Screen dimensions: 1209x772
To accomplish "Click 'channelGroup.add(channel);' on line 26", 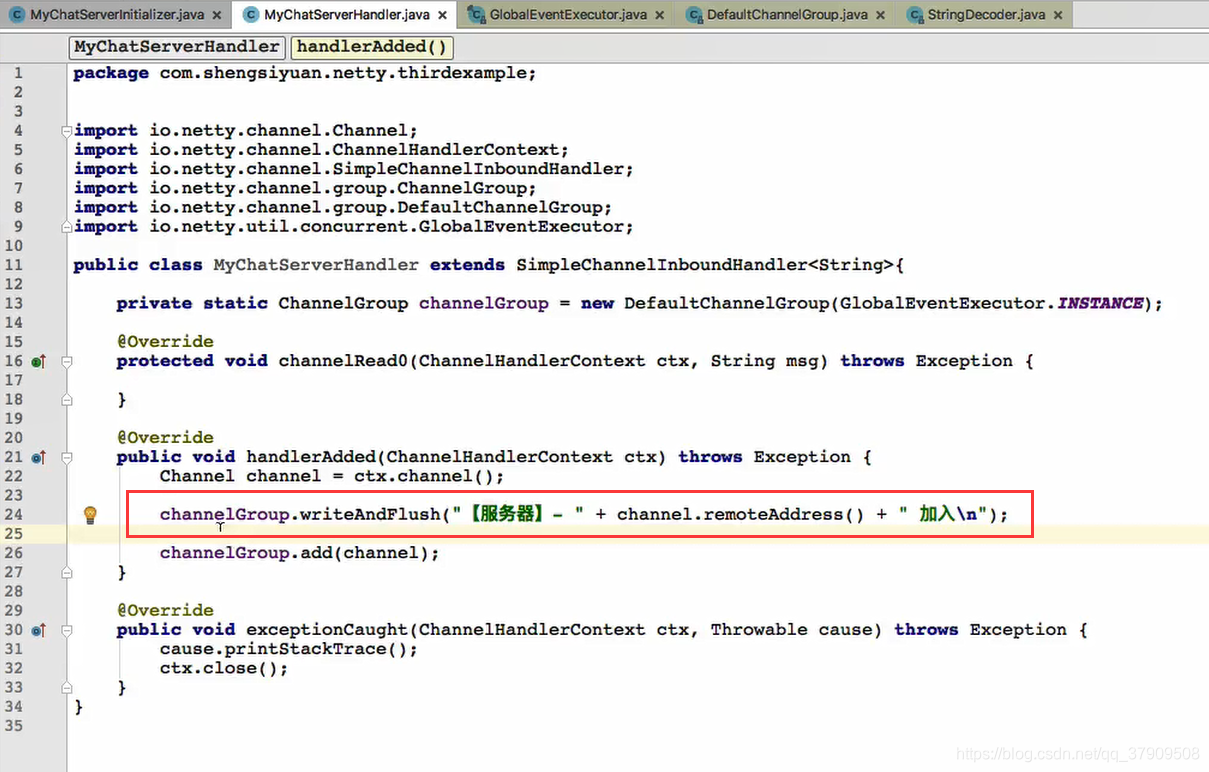I will click(300, 553).
